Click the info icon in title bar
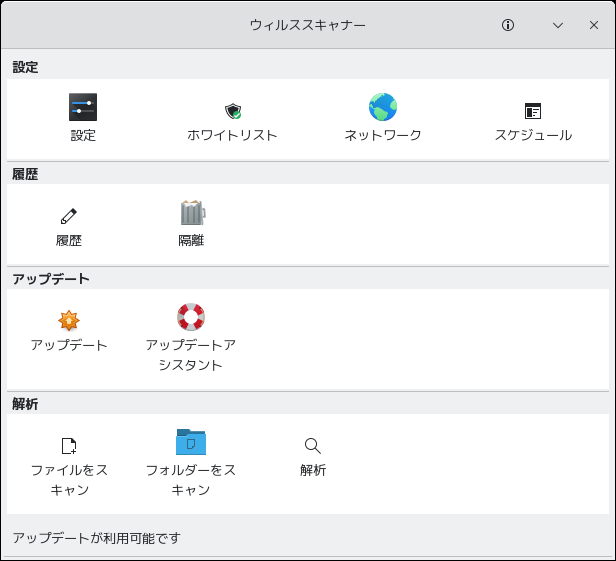 pyautogui.click(x=508, y=25)
